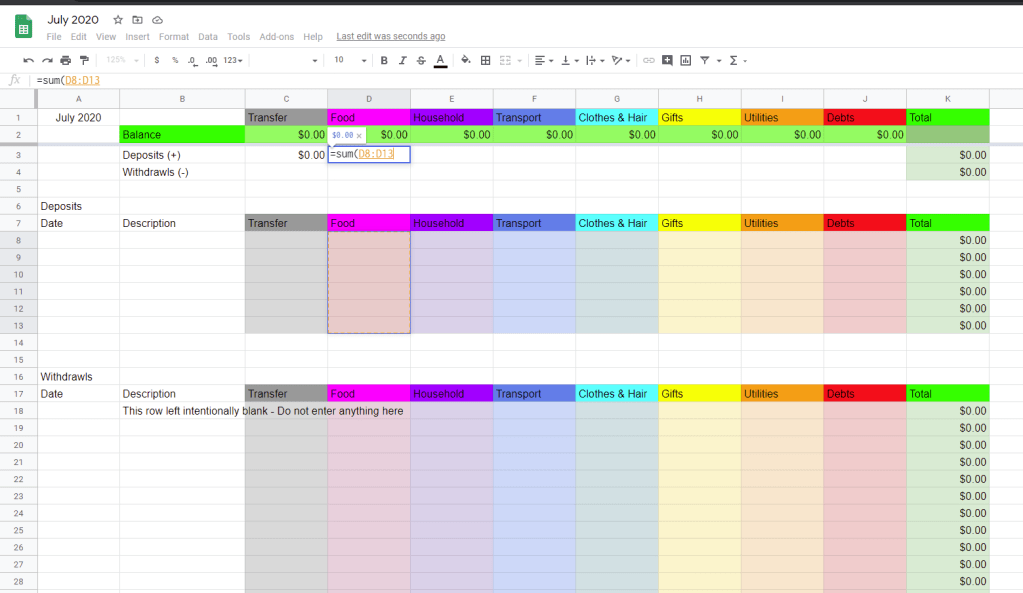Expand the 123 number format dropdown

pos(232,61)
